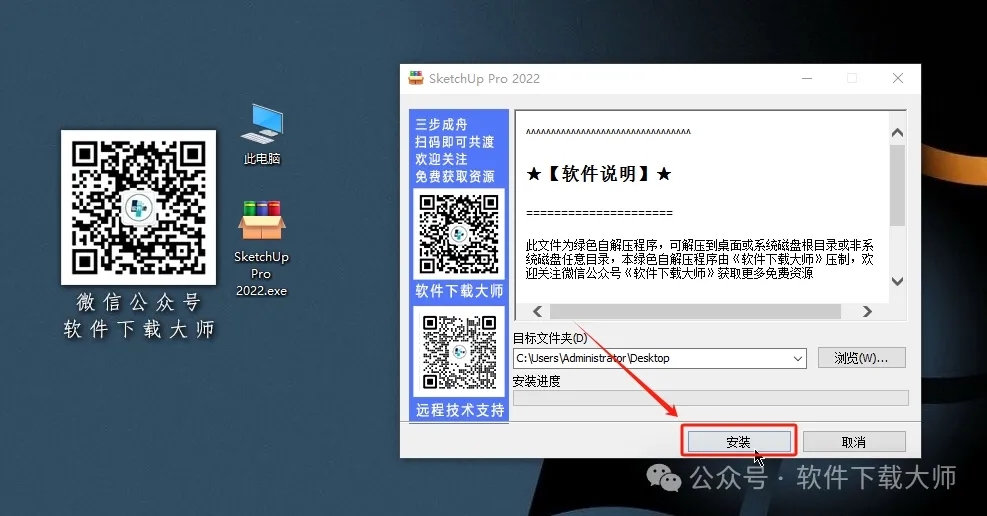Click the 安装进度 label text

(536, 381)
